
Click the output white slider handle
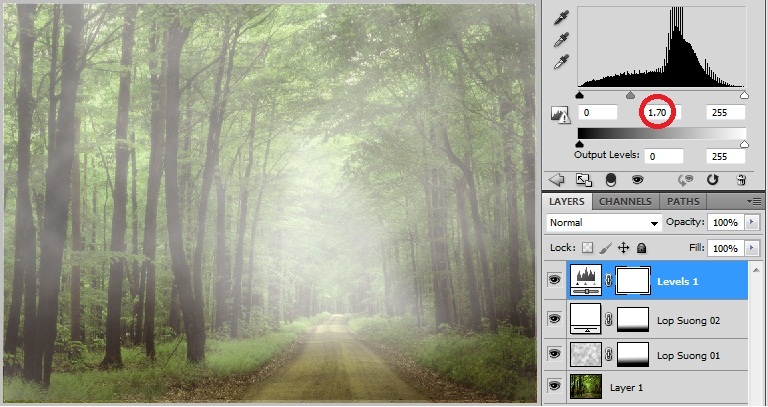744,144
